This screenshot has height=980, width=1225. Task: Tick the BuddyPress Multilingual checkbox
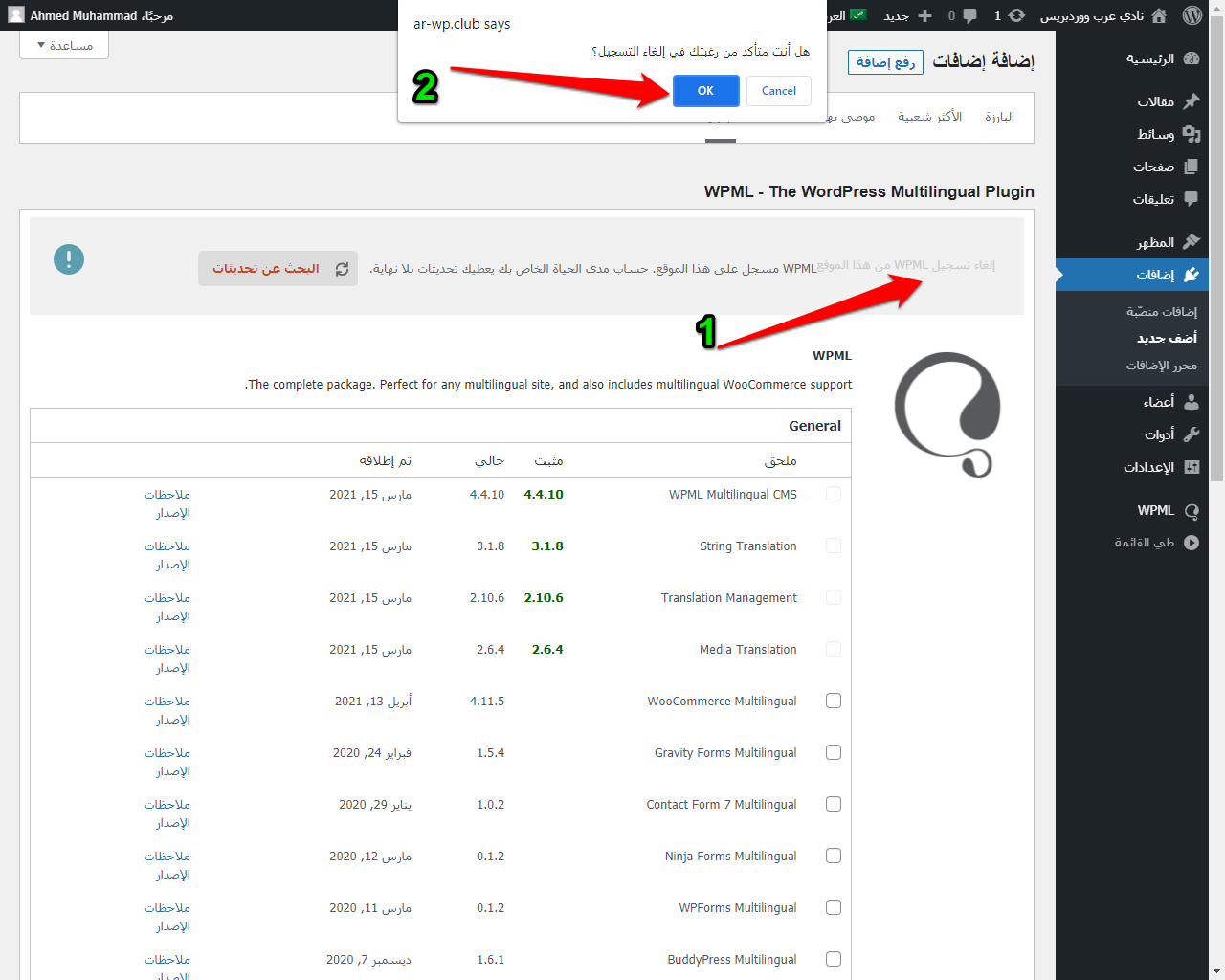[834, 959]
